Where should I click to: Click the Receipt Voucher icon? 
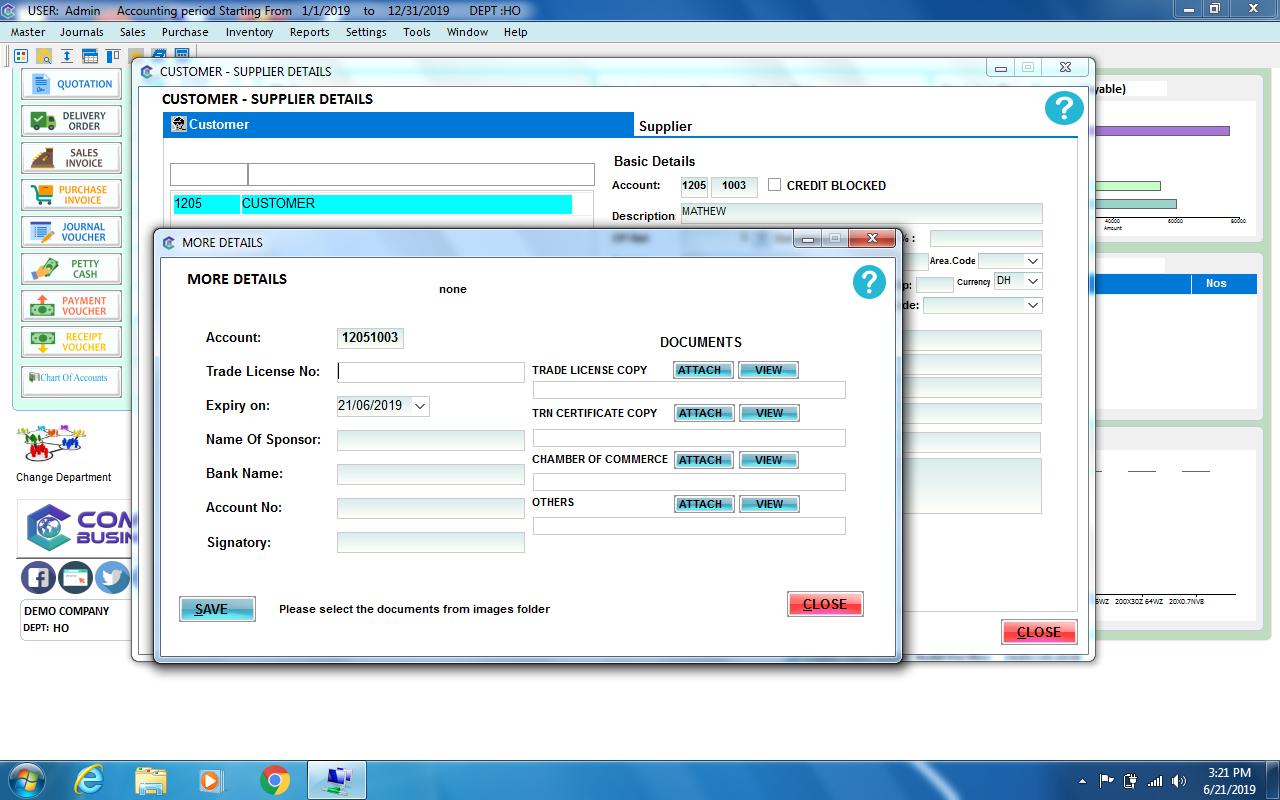pos(70,341)
